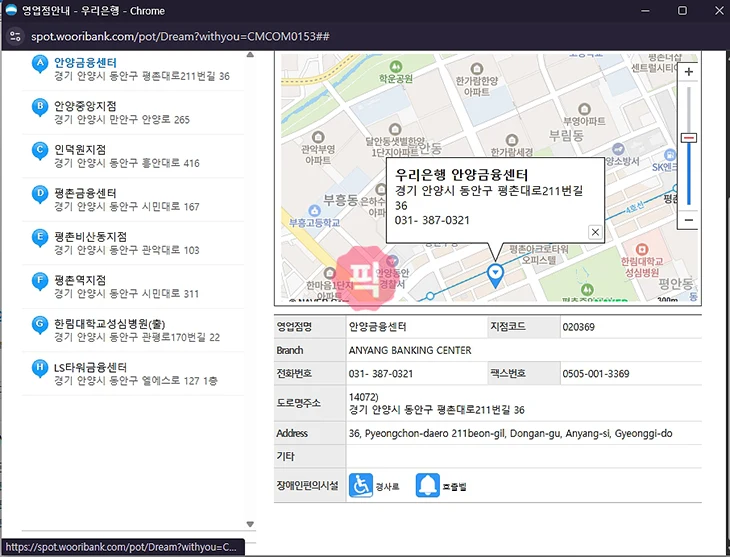The image size is (730, 557).
Task: Click the blue B marker for 안양중앙지점
Action: (40, 107)
